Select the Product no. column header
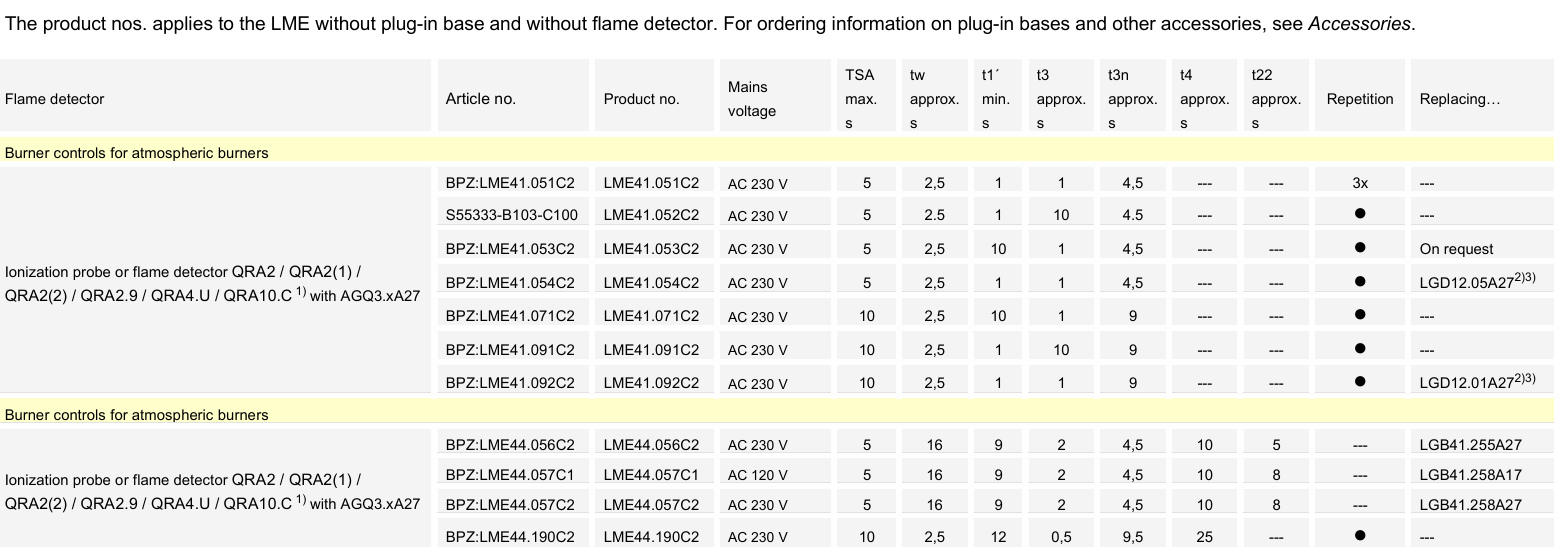This screenshot has width=1558, height=548. 641,99
